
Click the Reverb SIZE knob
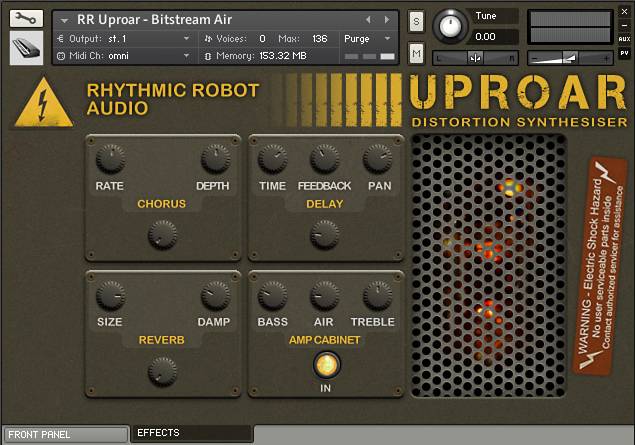(x=111, y=296)
